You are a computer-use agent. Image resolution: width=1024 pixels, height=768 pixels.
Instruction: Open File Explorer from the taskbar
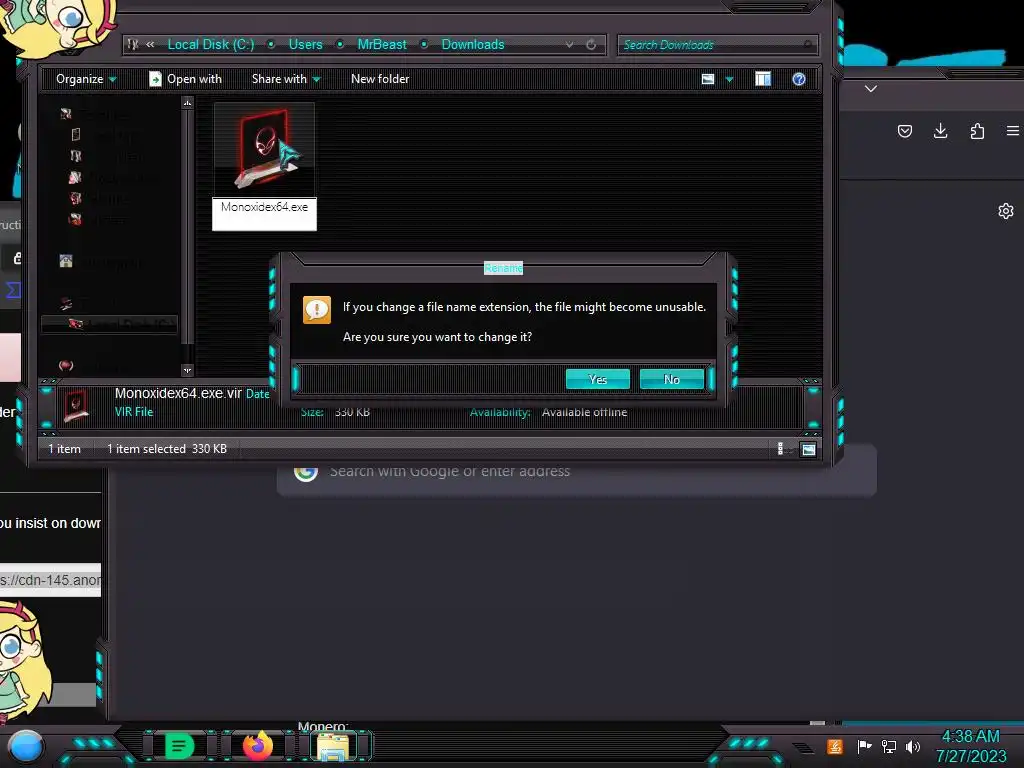point(333,746)
